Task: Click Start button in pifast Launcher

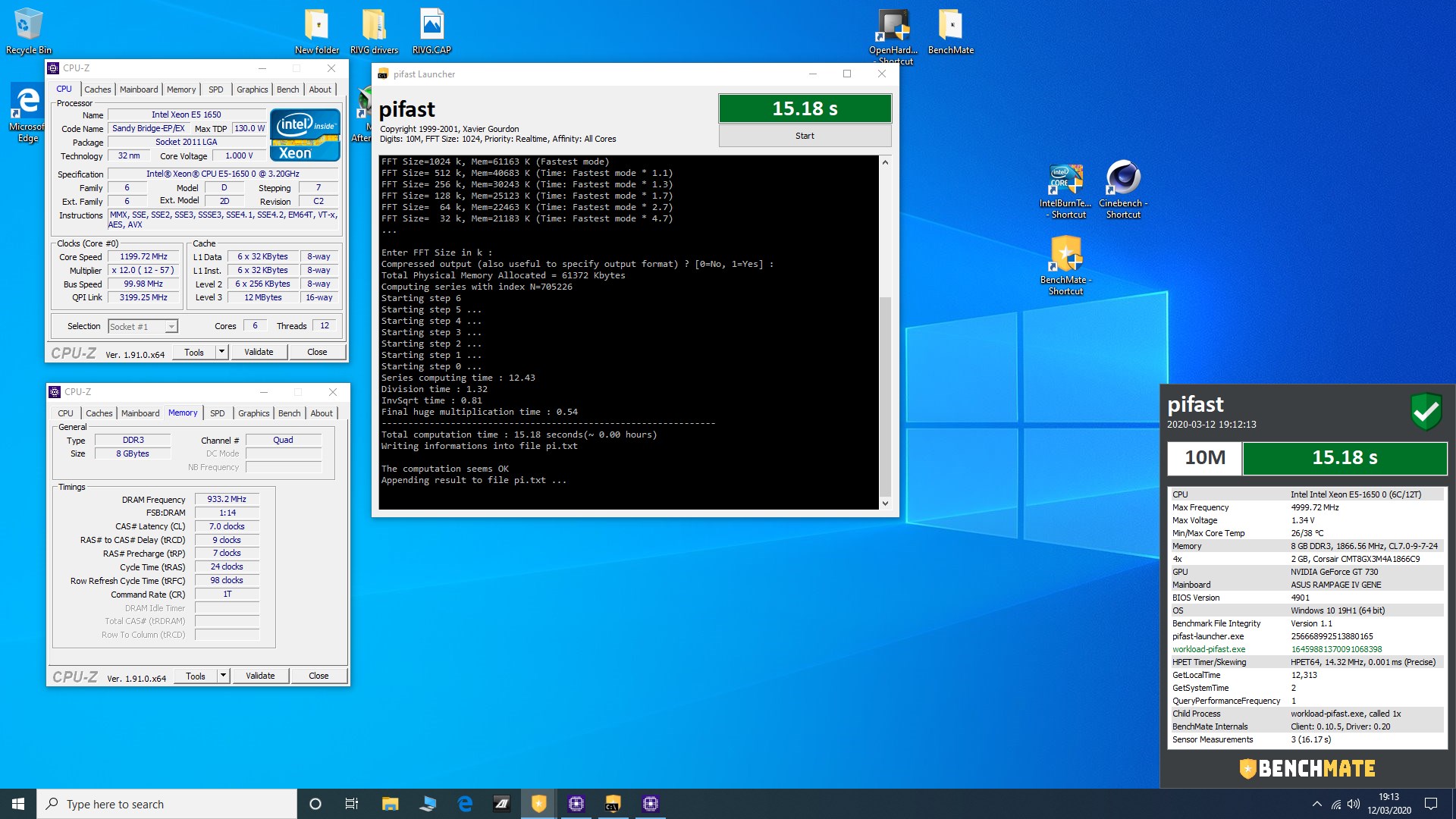Action: [805, 136]
